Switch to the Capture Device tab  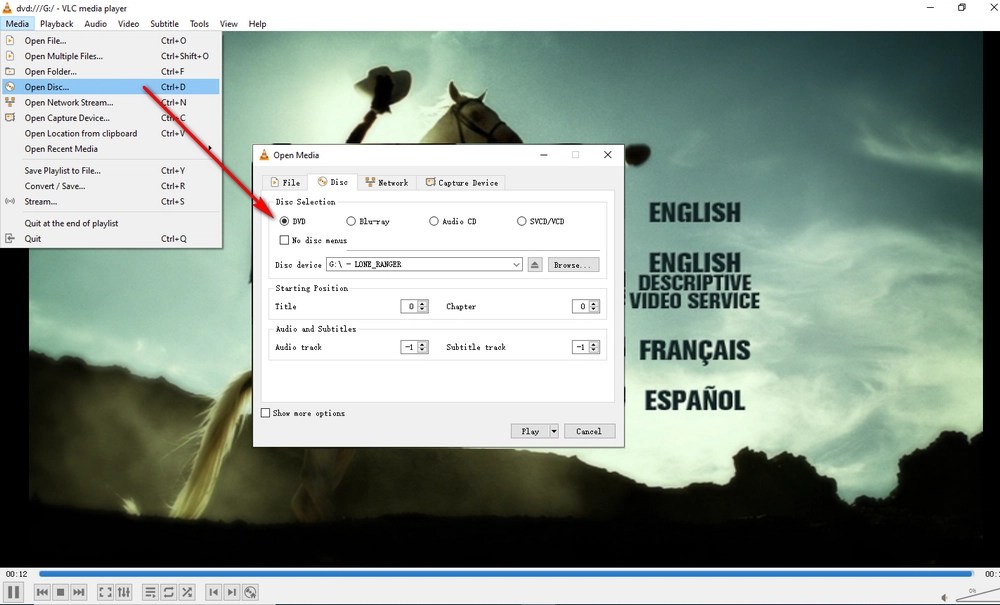click(462, 182)
